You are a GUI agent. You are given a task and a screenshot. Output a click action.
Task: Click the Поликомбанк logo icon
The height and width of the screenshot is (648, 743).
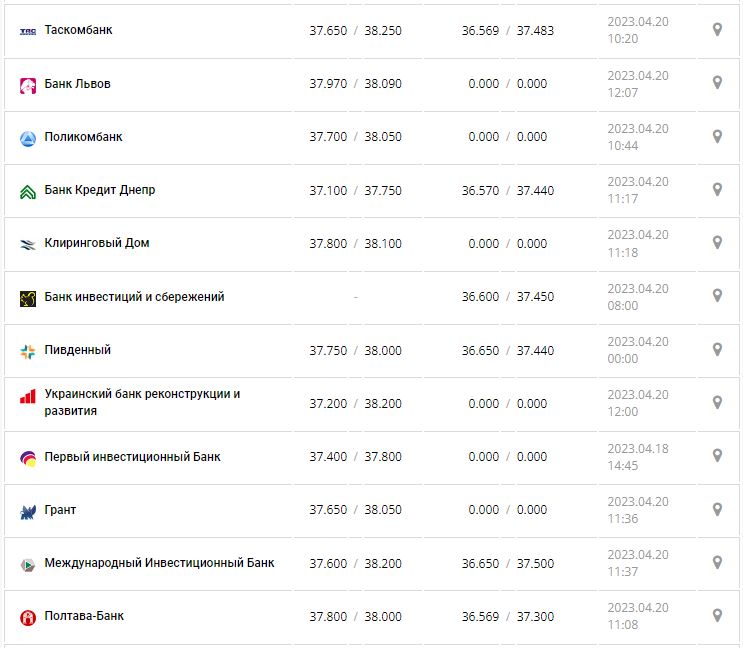pos(28,138)
